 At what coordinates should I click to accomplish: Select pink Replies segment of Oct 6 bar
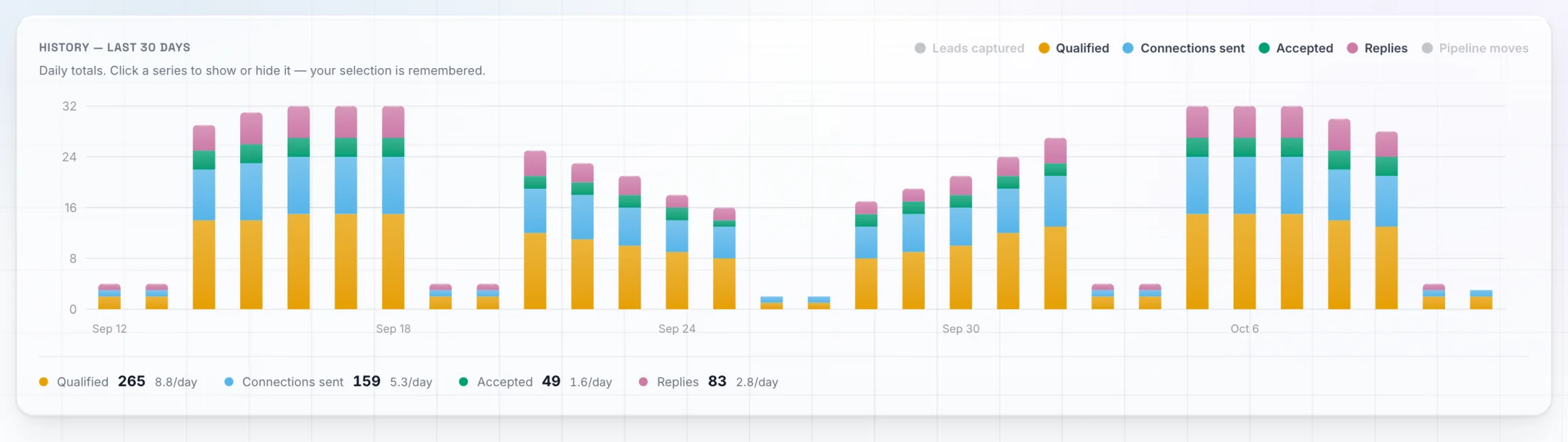pyautogui.click(x=1245, y=122)
